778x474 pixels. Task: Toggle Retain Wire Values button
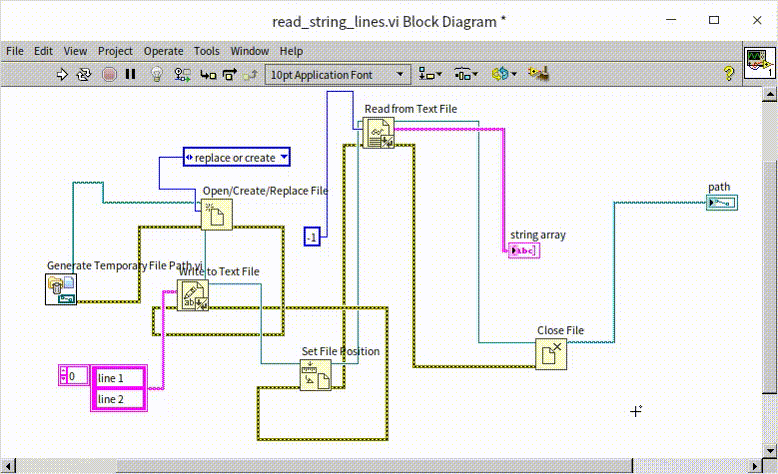pyautogui.click(x=182, y=74)
